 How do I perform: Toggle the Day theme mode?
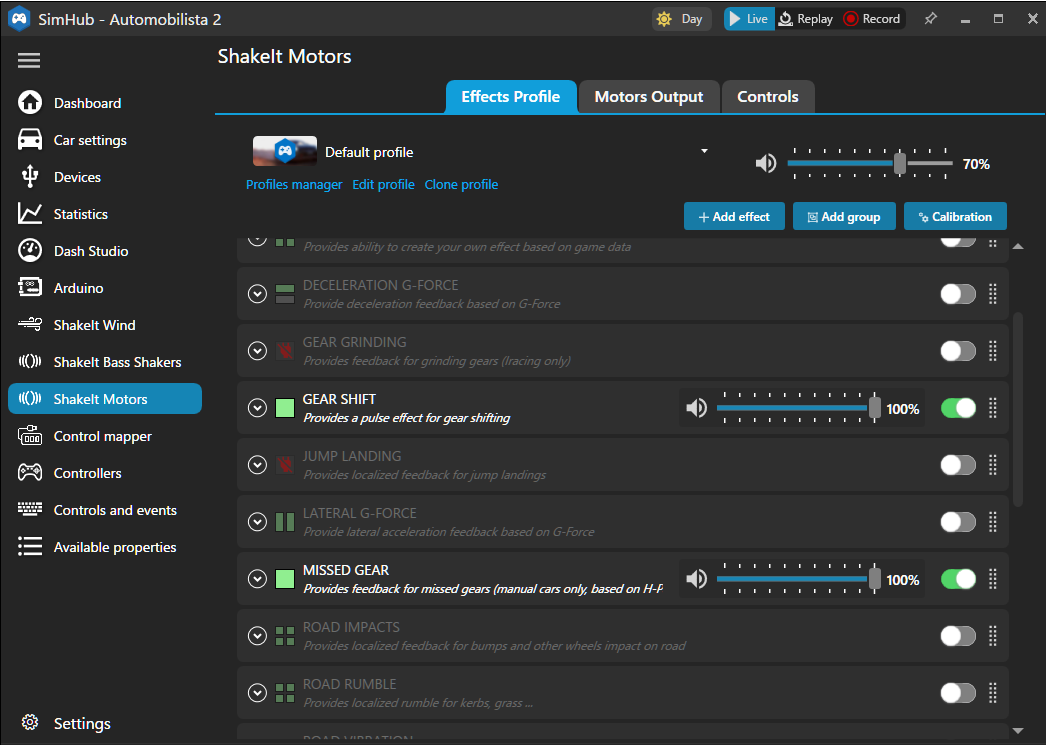(x=681, y=19)
